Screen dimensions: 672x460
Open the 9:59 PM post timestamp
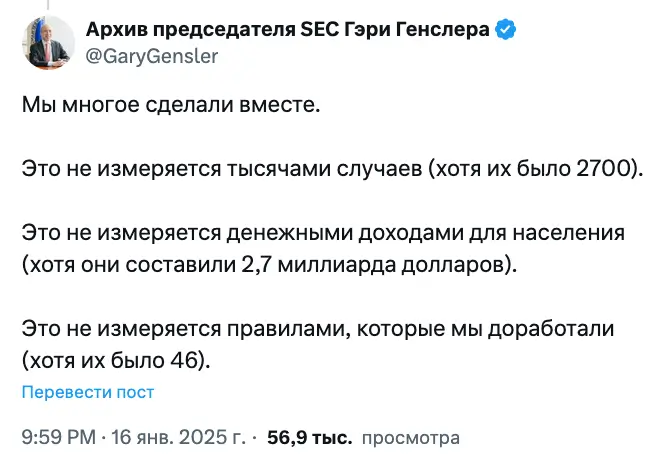pos(59,437)
